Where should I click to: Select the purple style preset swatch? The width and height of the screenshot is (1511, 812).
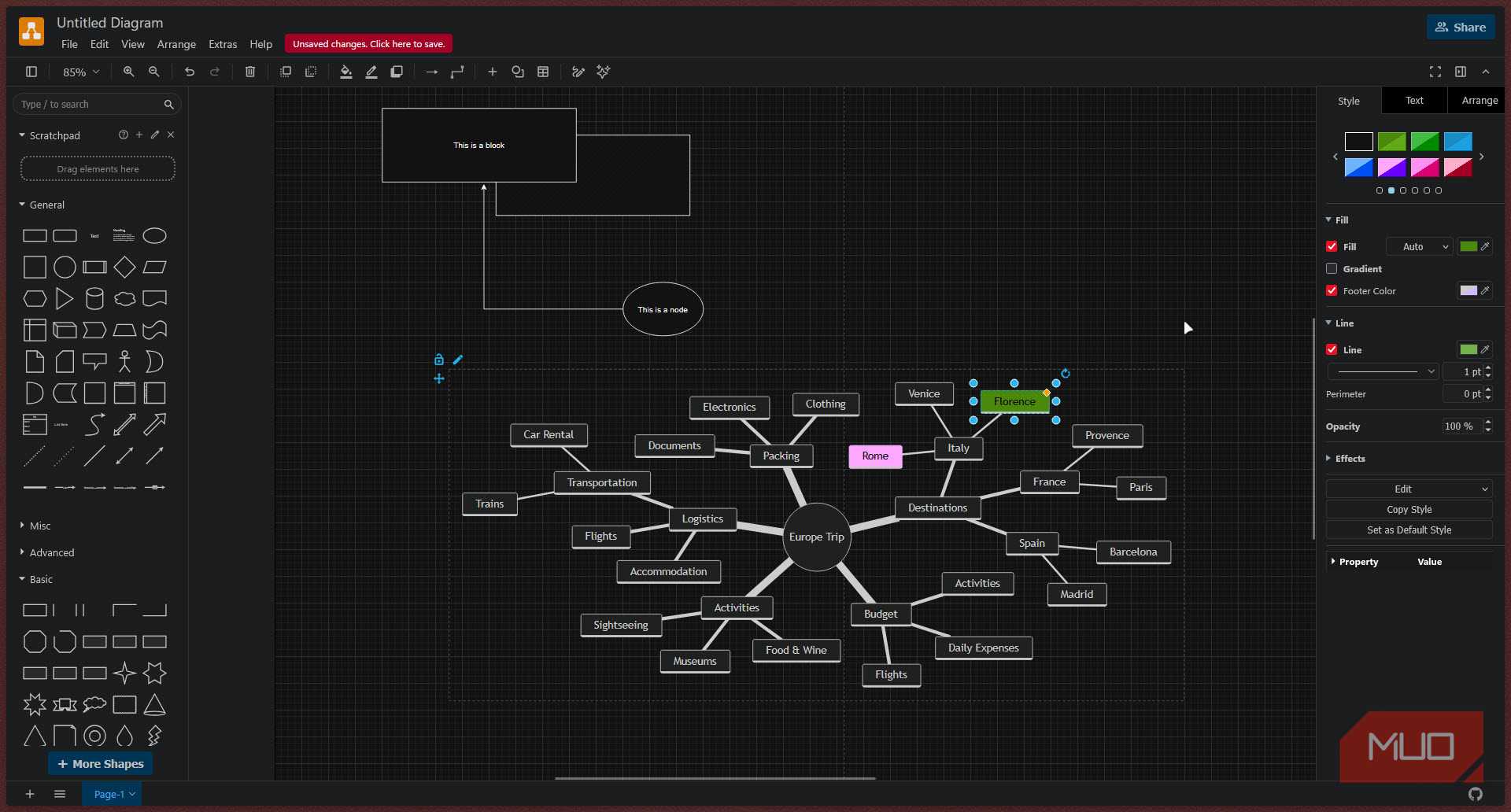(x=1391, y=168)
